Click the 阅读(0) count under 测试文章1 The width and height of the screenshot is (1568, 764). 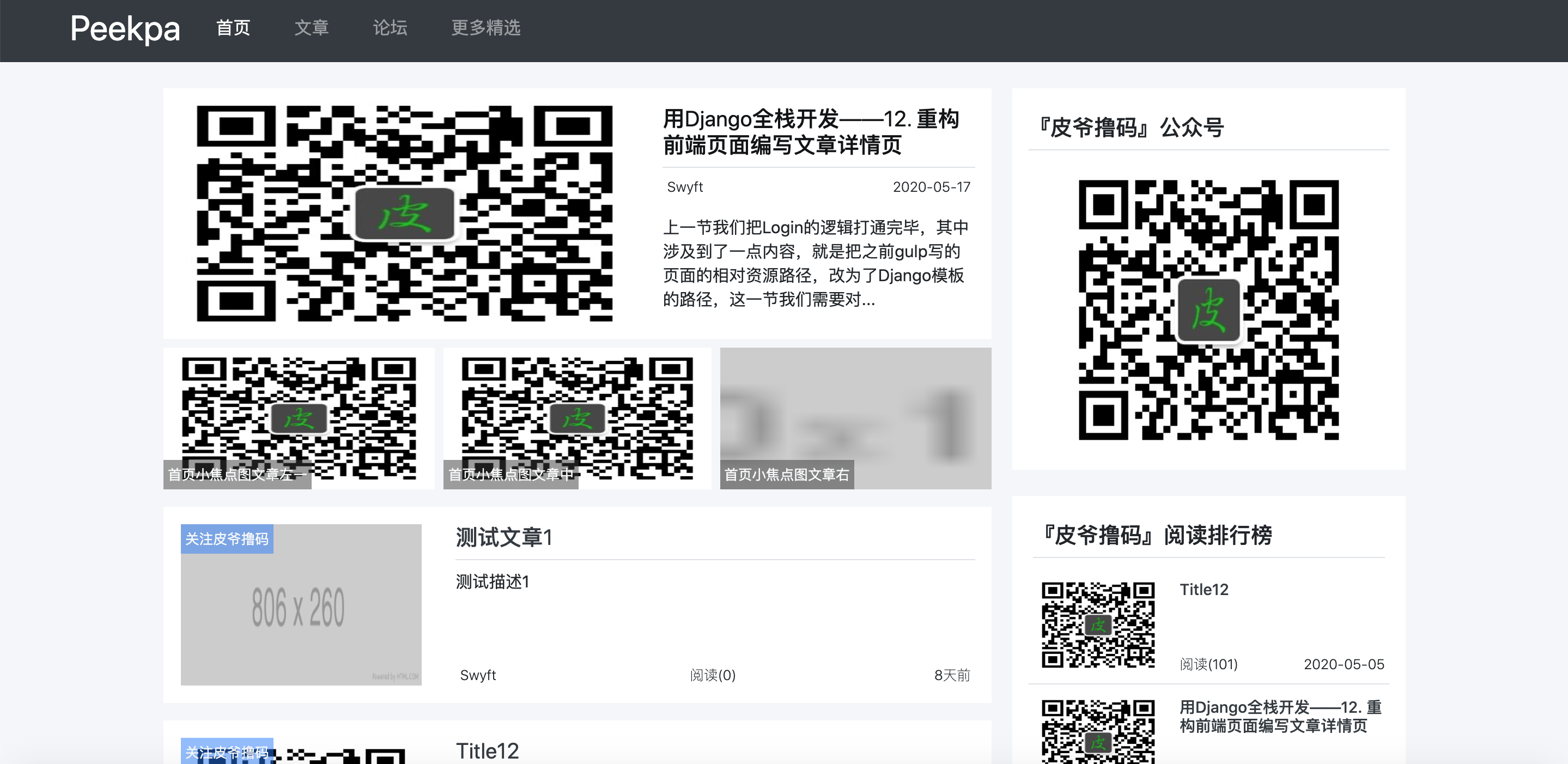coord(713,675)
